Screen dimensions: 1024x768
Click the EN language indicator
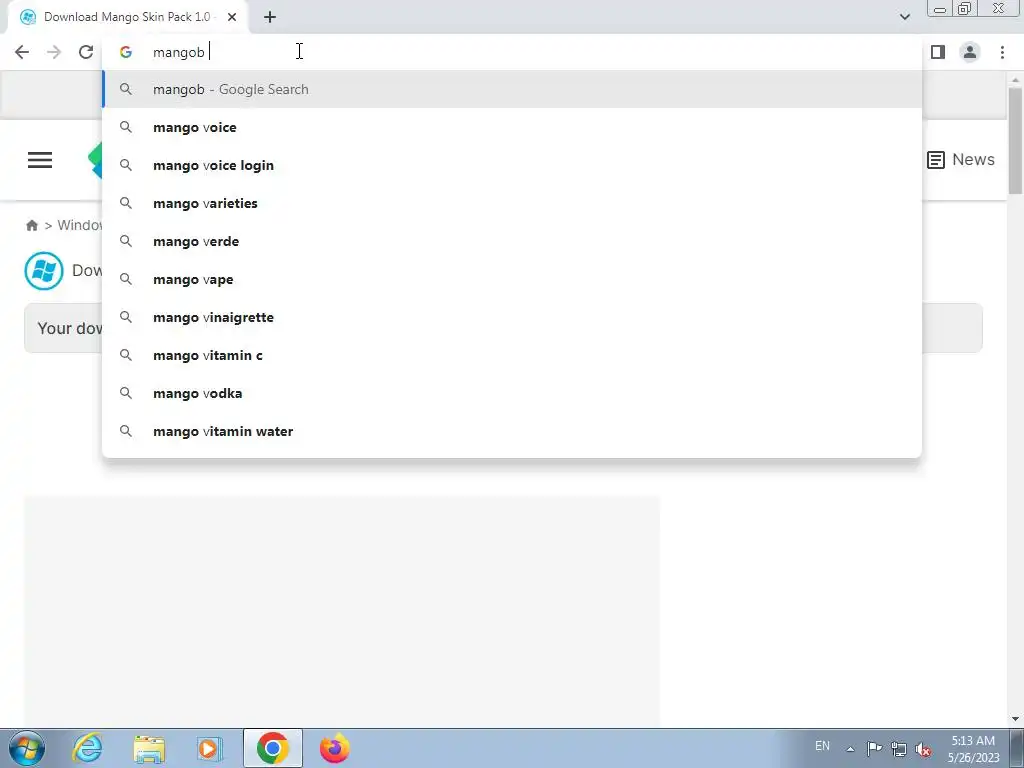tap(822, 745)
